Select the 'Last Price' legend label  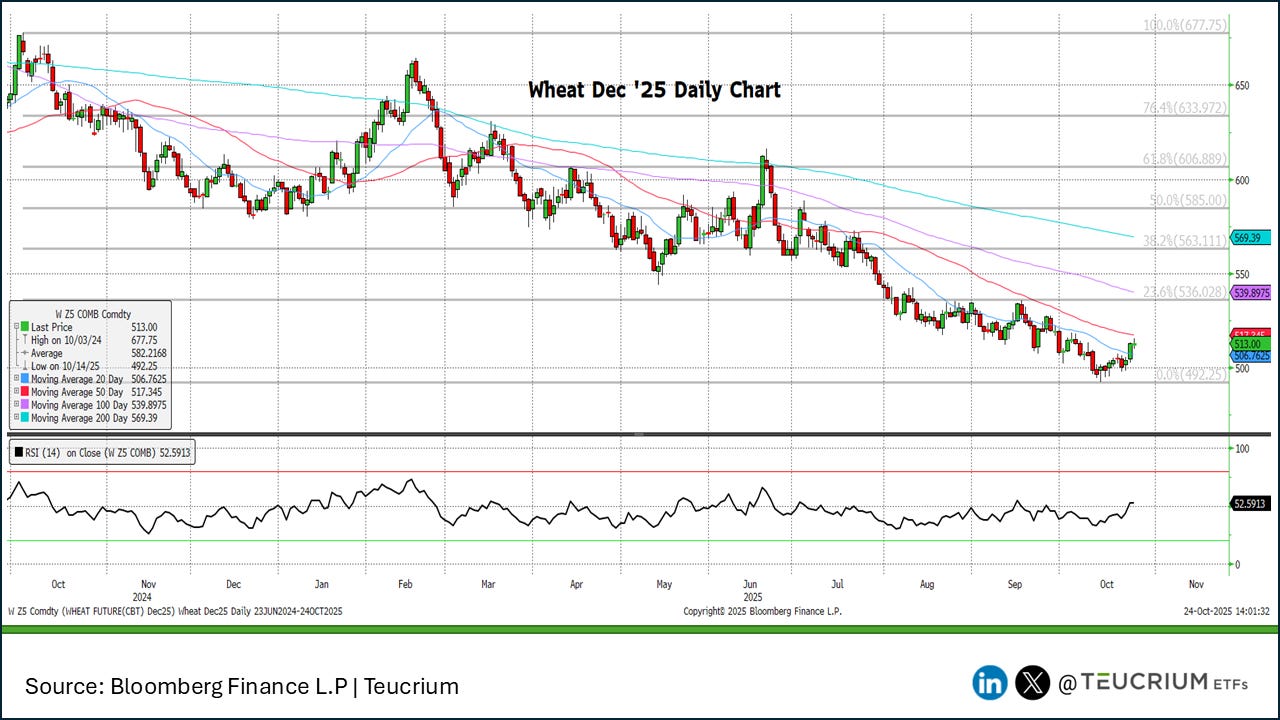pyautogui.click(x=51, y=327)
